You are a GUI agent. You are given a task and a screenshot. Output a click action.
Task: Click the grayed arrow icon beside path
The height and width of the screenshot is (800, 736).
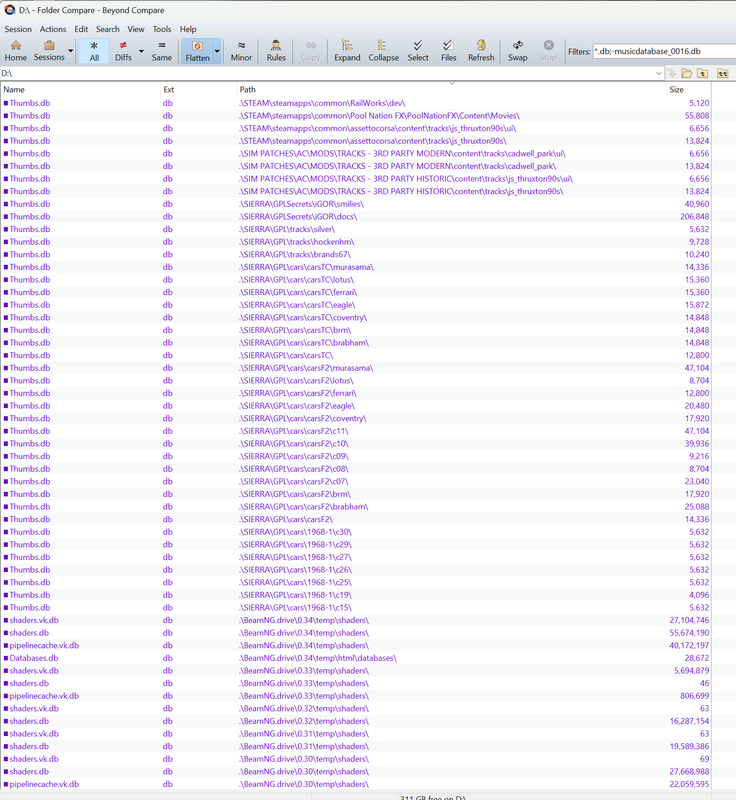click(672, 73)
